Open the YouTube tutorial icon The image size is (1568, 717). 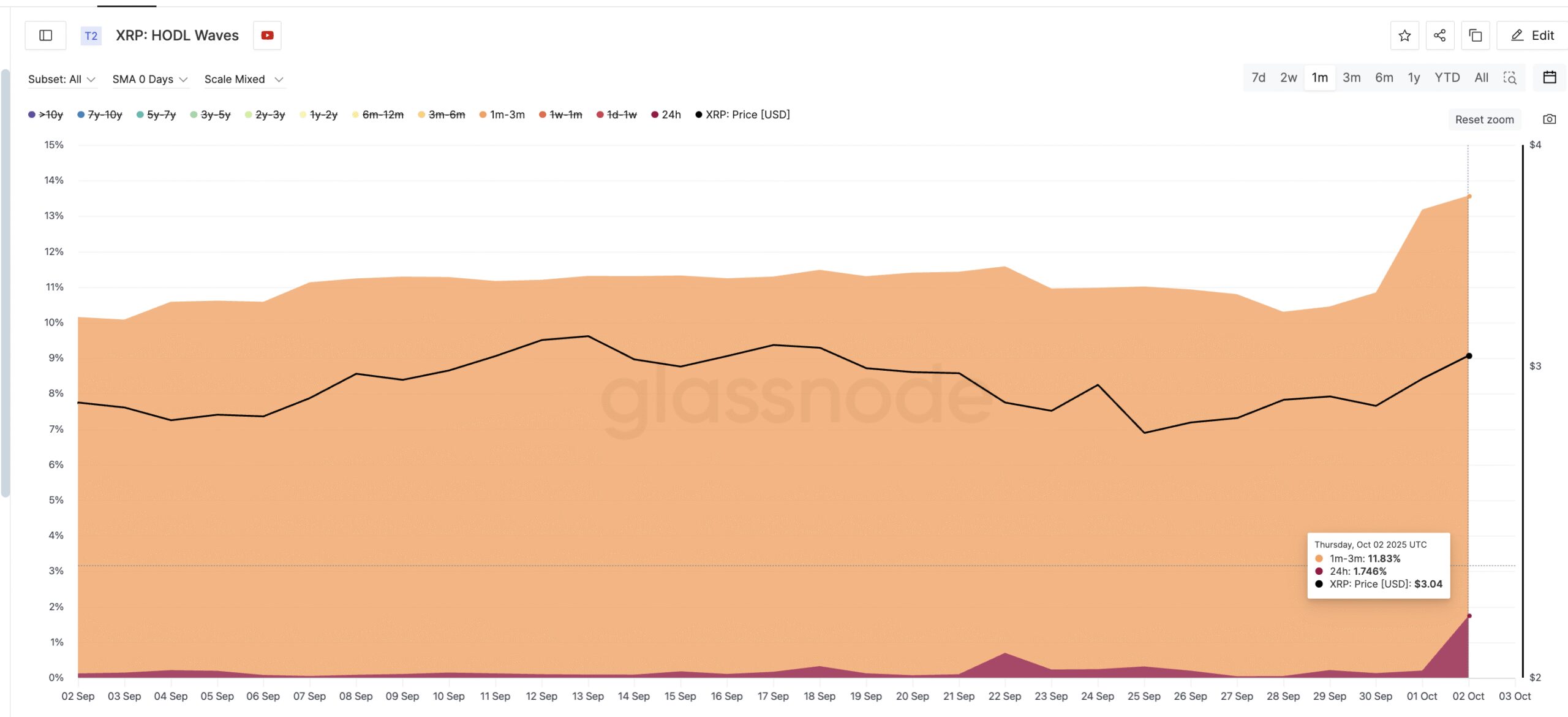point(267,35)
